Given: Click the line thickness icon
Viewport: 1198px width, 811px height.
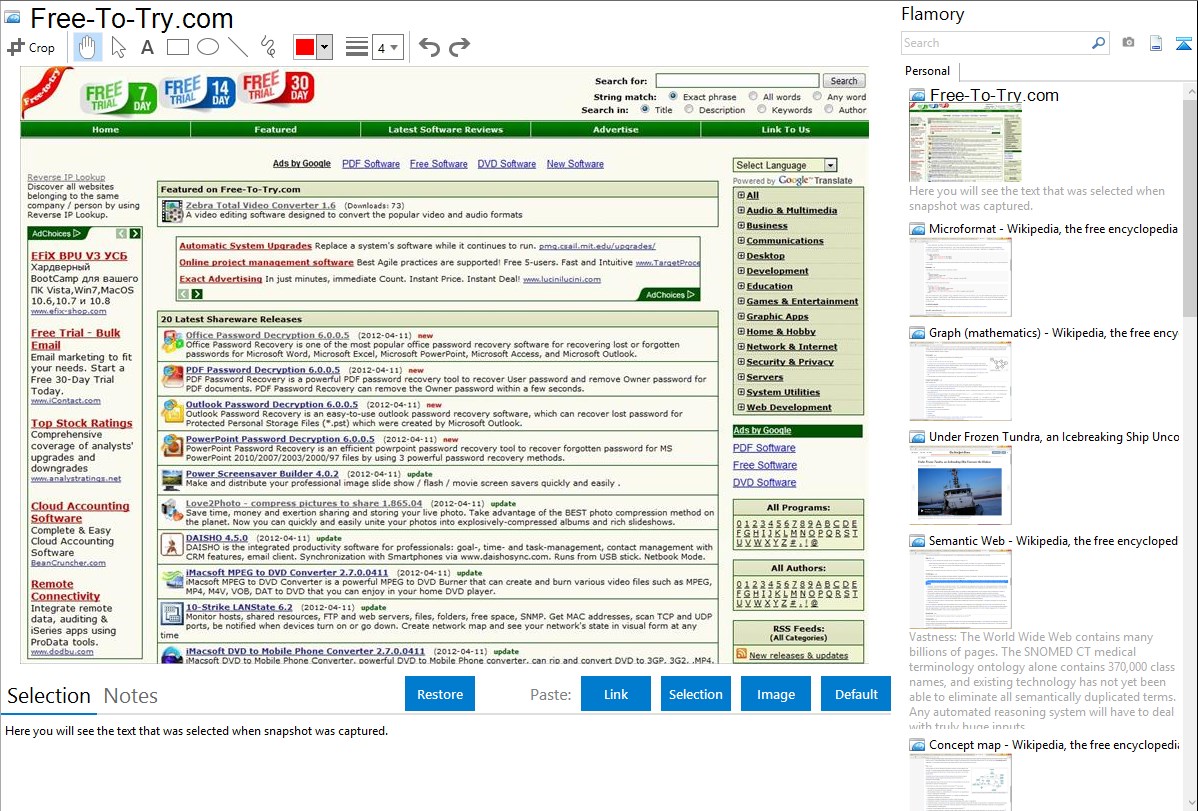Looking at the screenshot, I should (x=356, y=47).
